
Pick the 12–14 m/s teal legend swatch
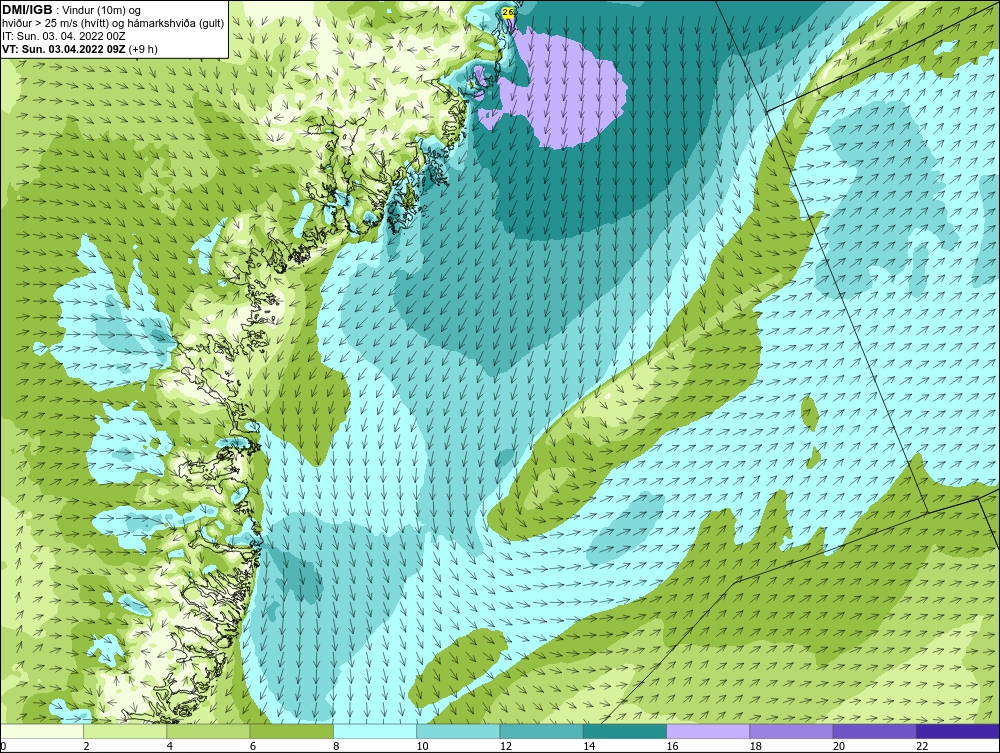[x=541, y=731]
